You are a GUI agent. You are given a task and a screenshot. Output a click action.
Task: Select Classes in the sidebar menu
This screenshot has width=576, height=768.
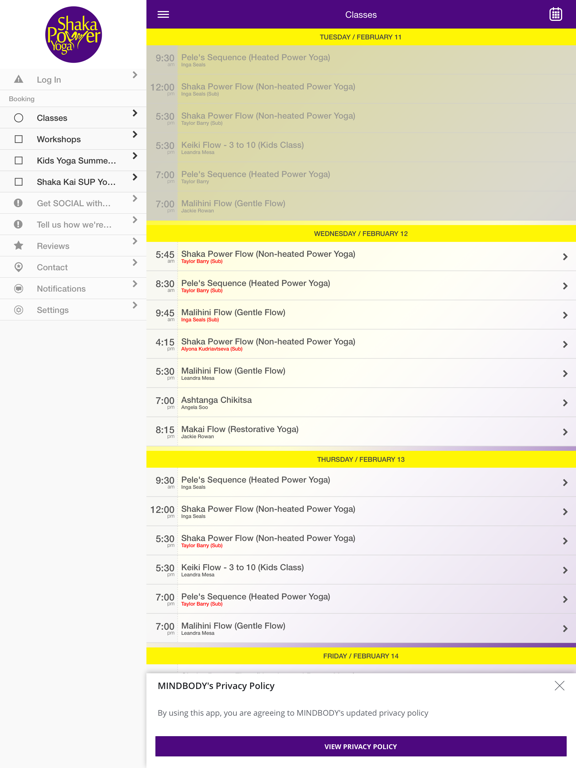tap(73, 118)
